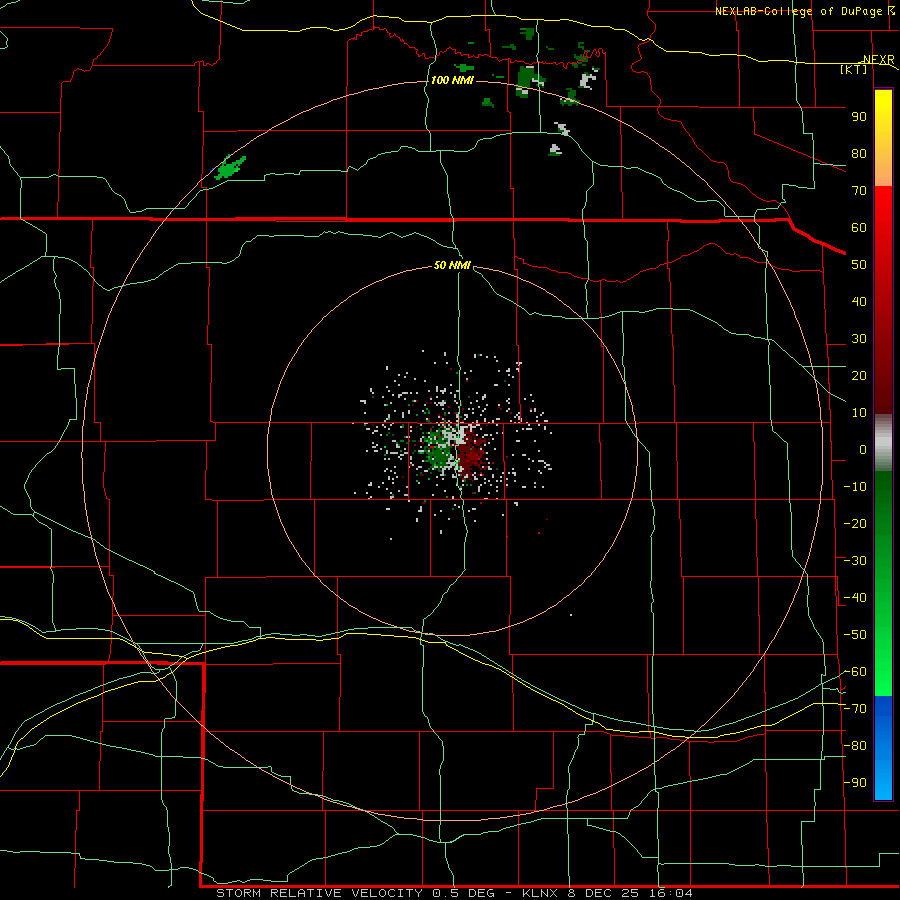Click the 80 value on velocity scale
The image size is (900, 900).
point(859,153)
